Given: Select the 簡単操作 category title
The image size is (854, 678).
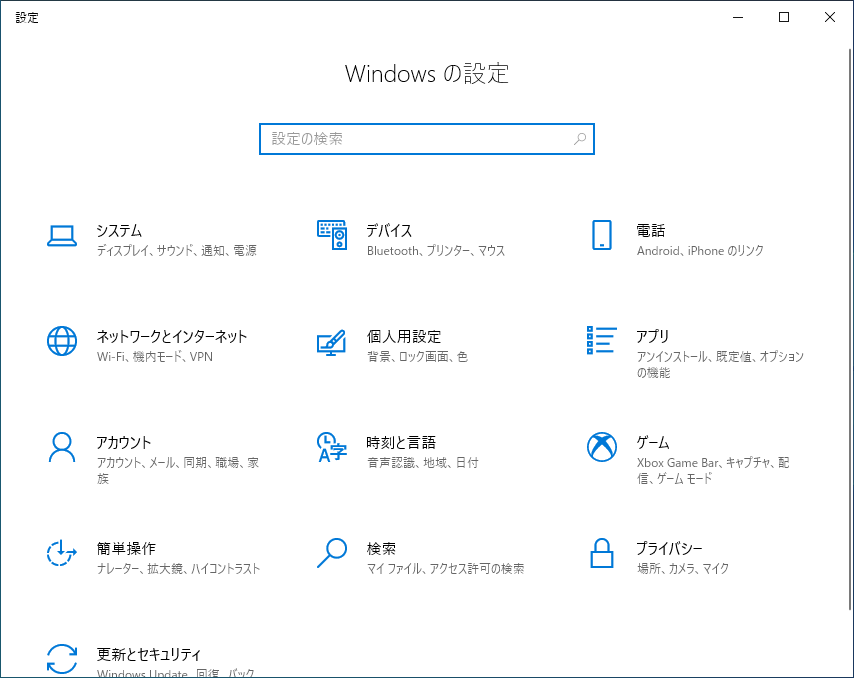Looking at the screenshot, I should (x=126, y=548).
